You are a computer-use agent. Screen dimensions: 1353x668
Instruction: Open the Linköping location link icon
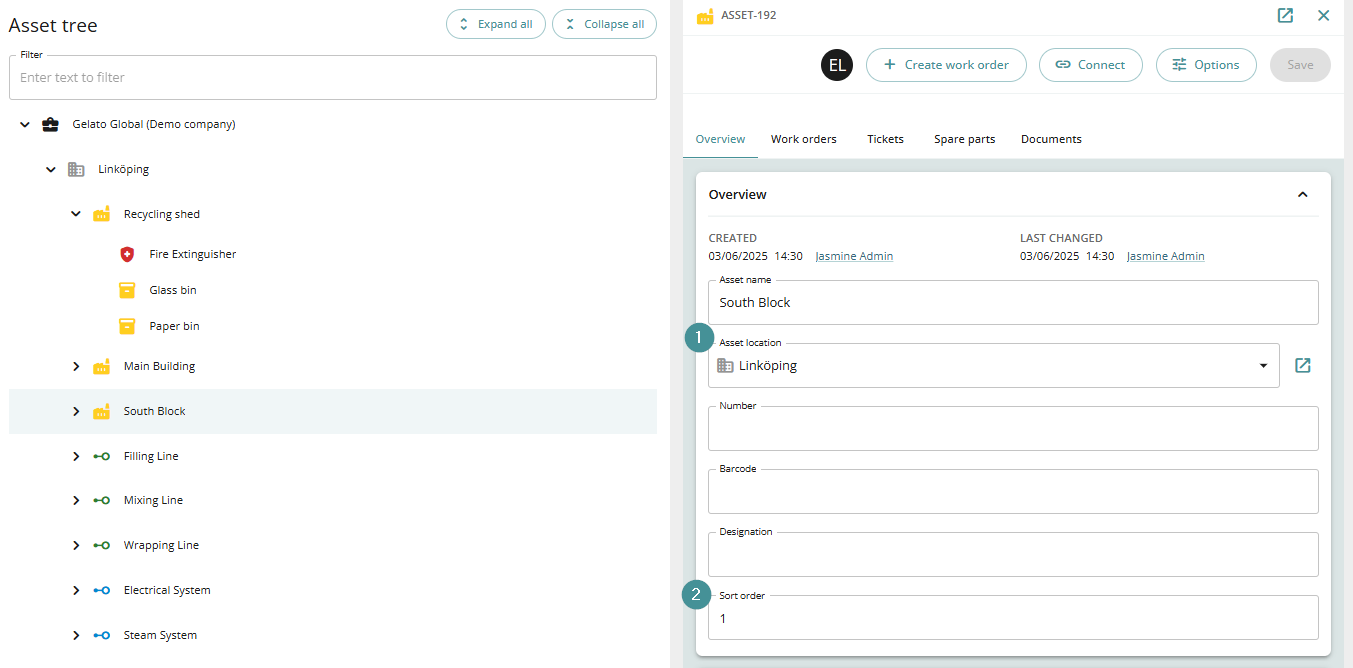1302,365
